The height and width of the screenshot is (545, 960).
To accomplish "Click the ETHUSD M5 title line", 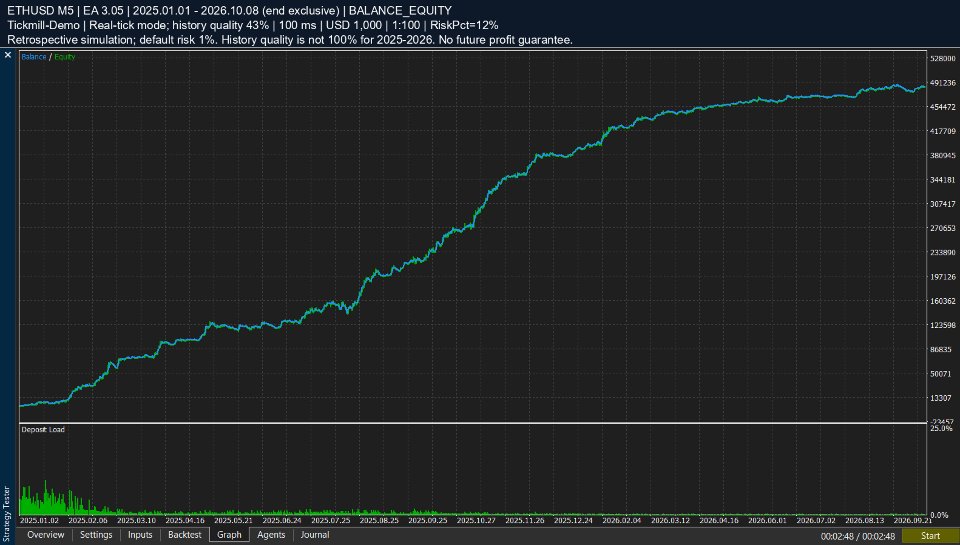I will tap(230, 10).
